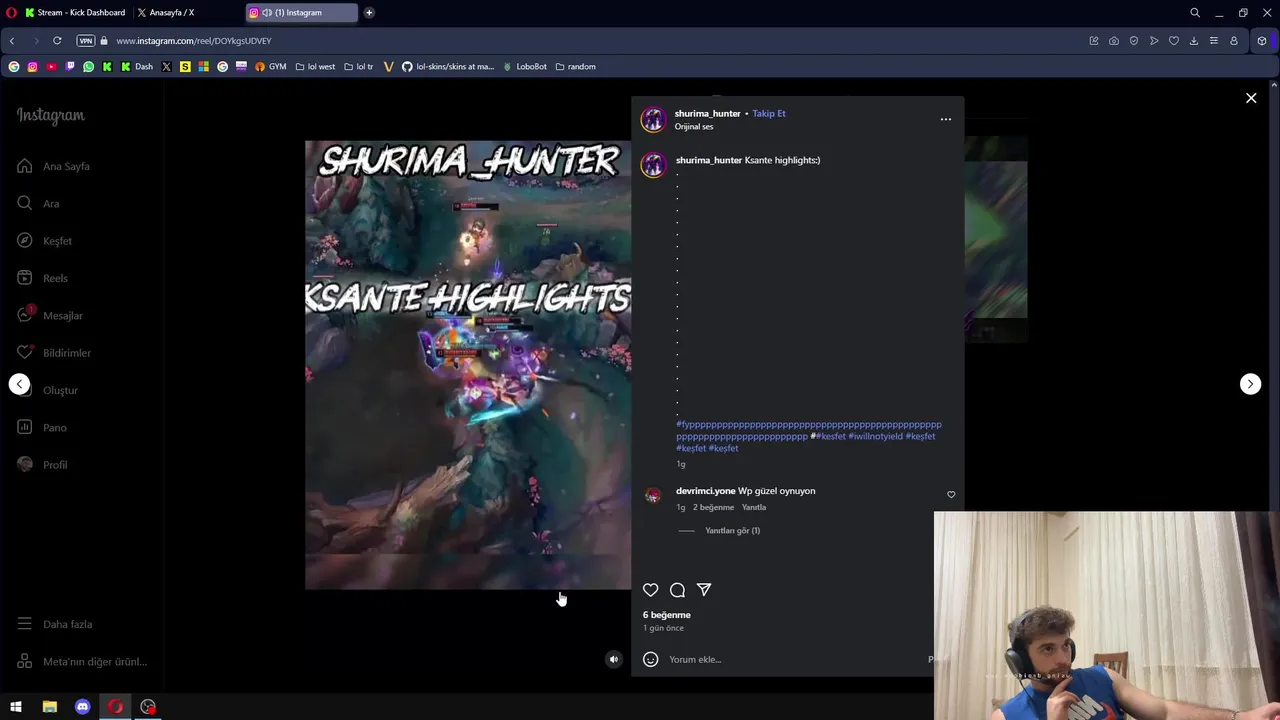
Task: Open Pano dashboard in the sidebar
Action: 42,427
